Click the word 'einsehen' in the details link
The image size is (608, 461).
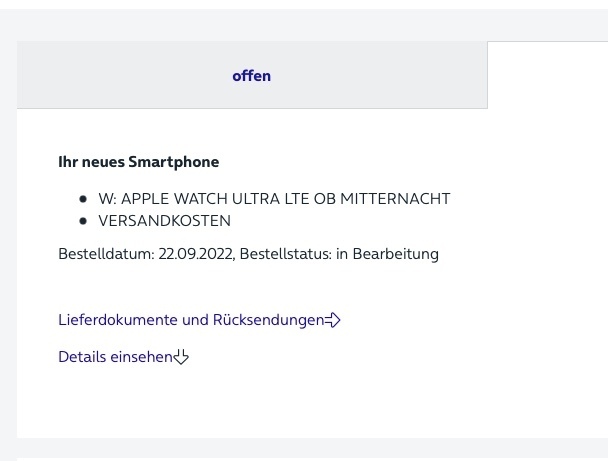[142, 357]
